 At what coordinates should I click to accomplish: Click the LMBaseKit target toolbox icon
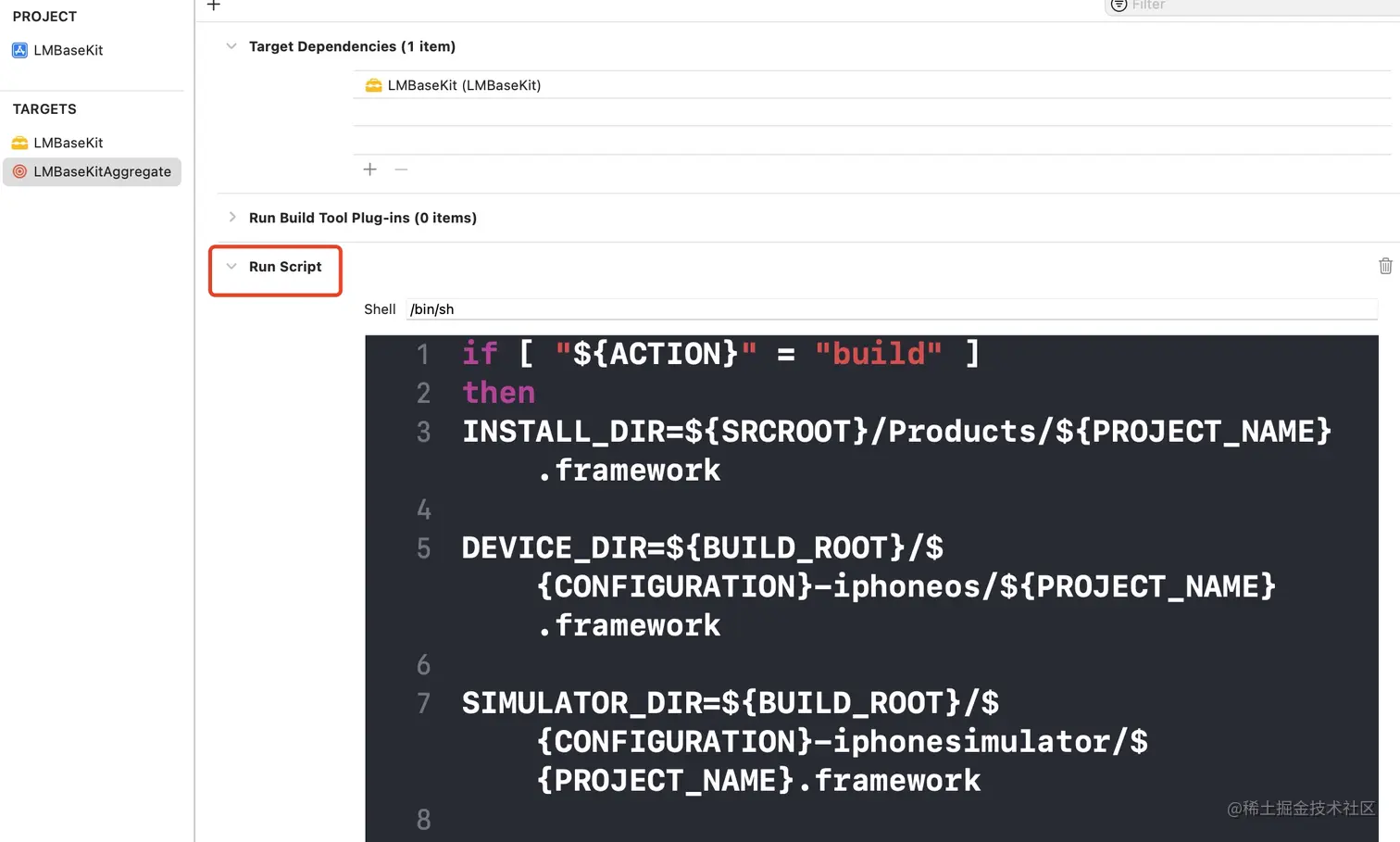(x=19, y=143)
